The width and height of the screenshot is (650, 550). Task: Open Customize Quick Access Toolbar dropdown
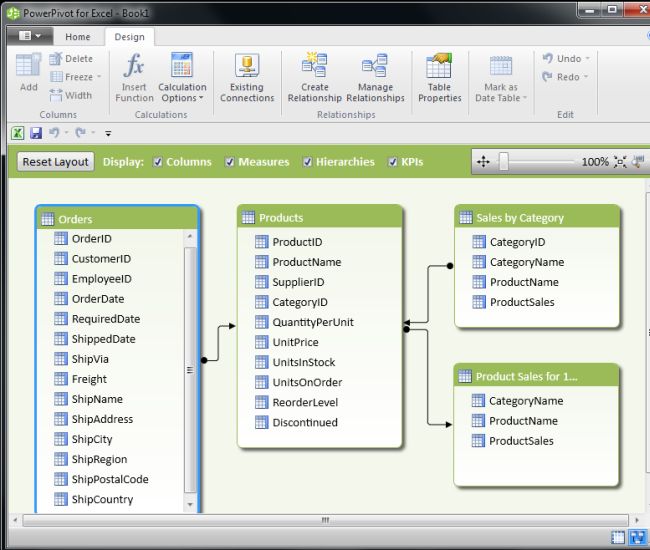coord(108,133)
